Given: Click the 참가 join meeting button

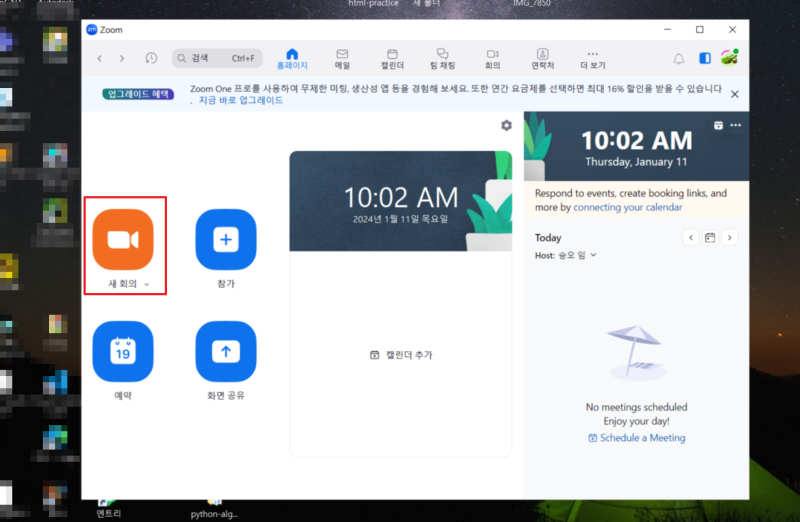Looking at the screenshot, I should pos(226,239).
